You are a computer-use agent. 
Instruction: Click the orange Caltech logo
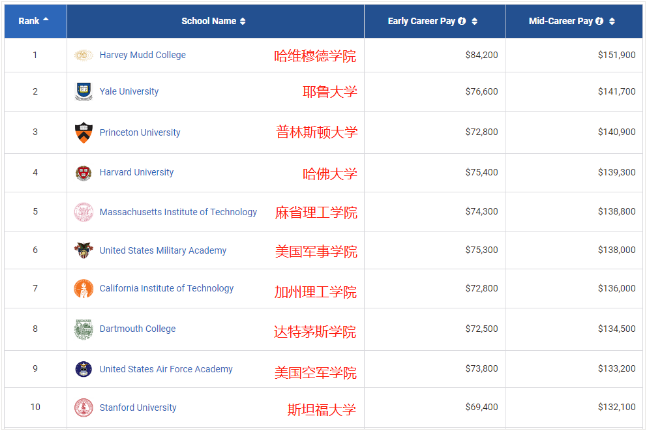[x=84, y=289]
